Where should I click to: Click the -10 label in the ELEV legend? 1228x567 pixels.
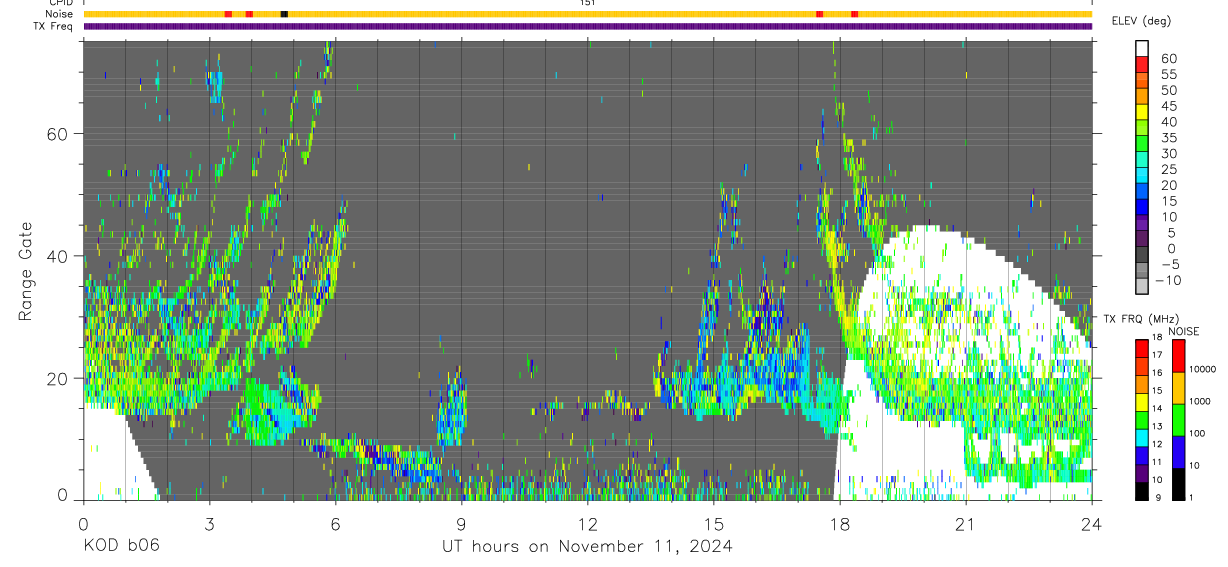pos(1169,280)
